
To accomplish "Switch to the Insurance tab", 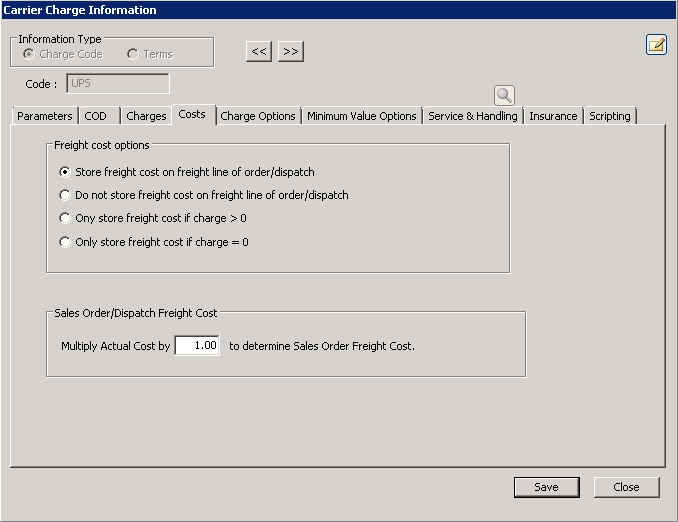I will click(x=553, y=116).
